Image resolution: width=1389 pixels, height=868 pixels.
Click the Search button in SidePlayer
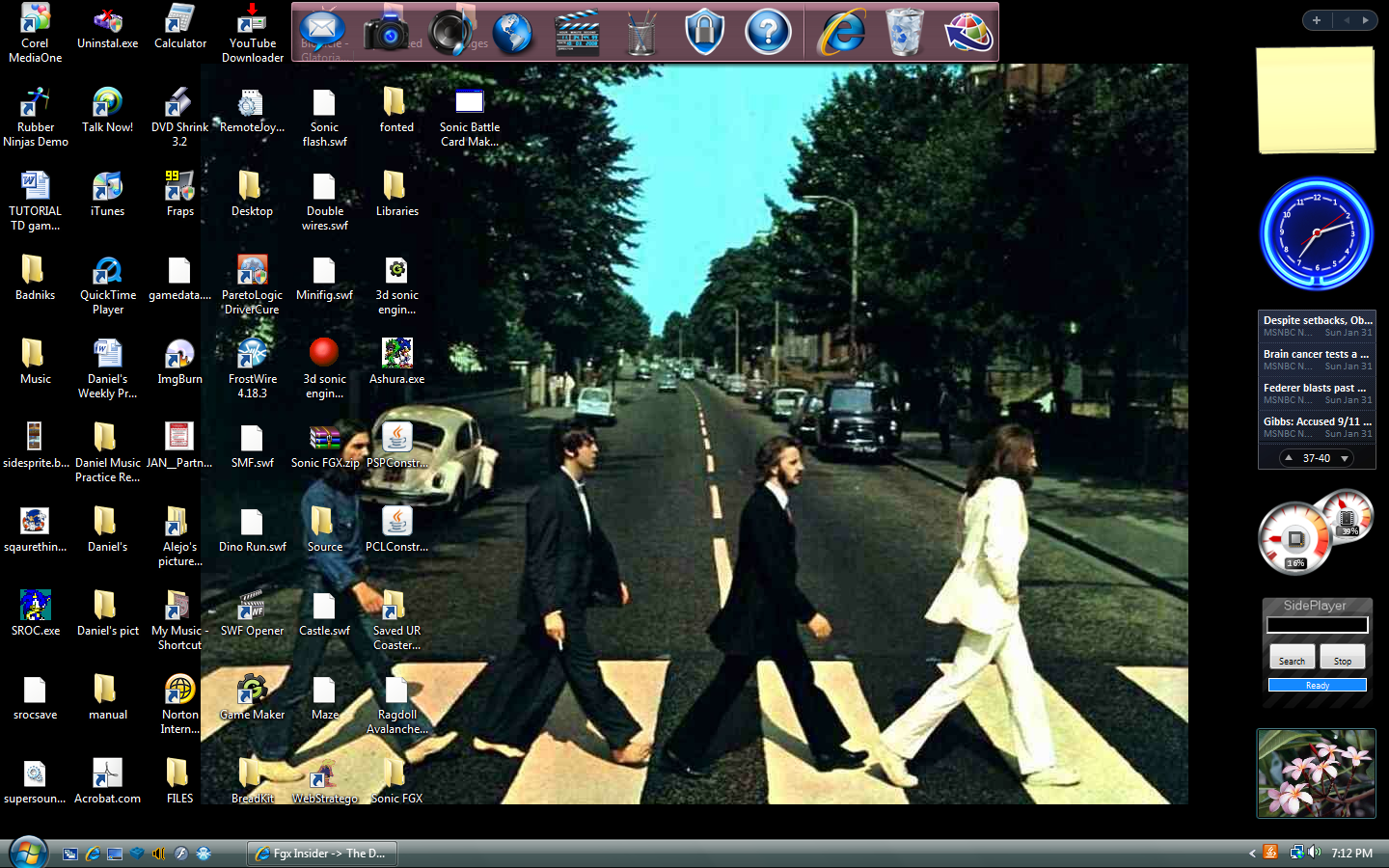(x=1292, y=657)
